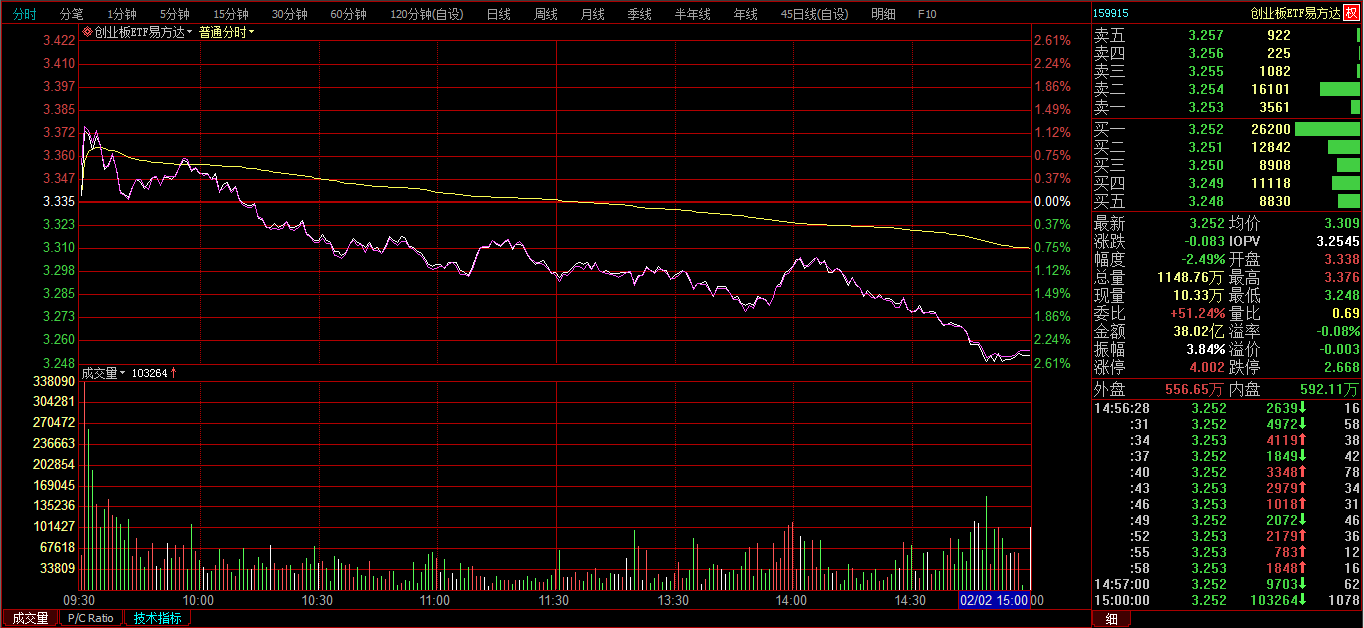
Task: Click the 买一 bid volume bar
Action: (x=1327, y=129)
